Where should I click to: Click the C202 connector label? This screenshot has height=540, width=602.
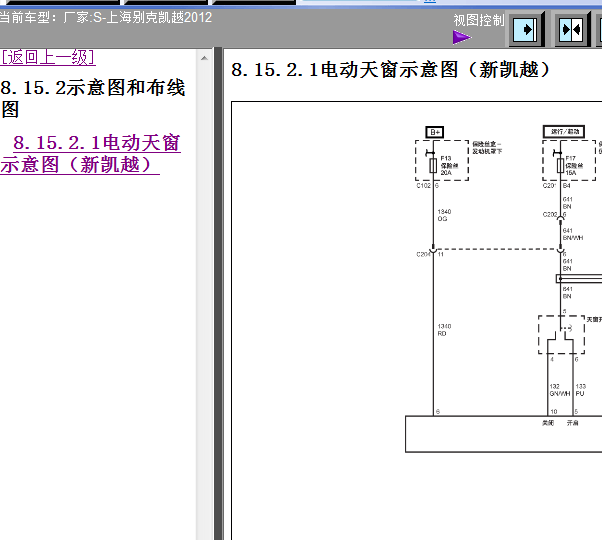549,215
